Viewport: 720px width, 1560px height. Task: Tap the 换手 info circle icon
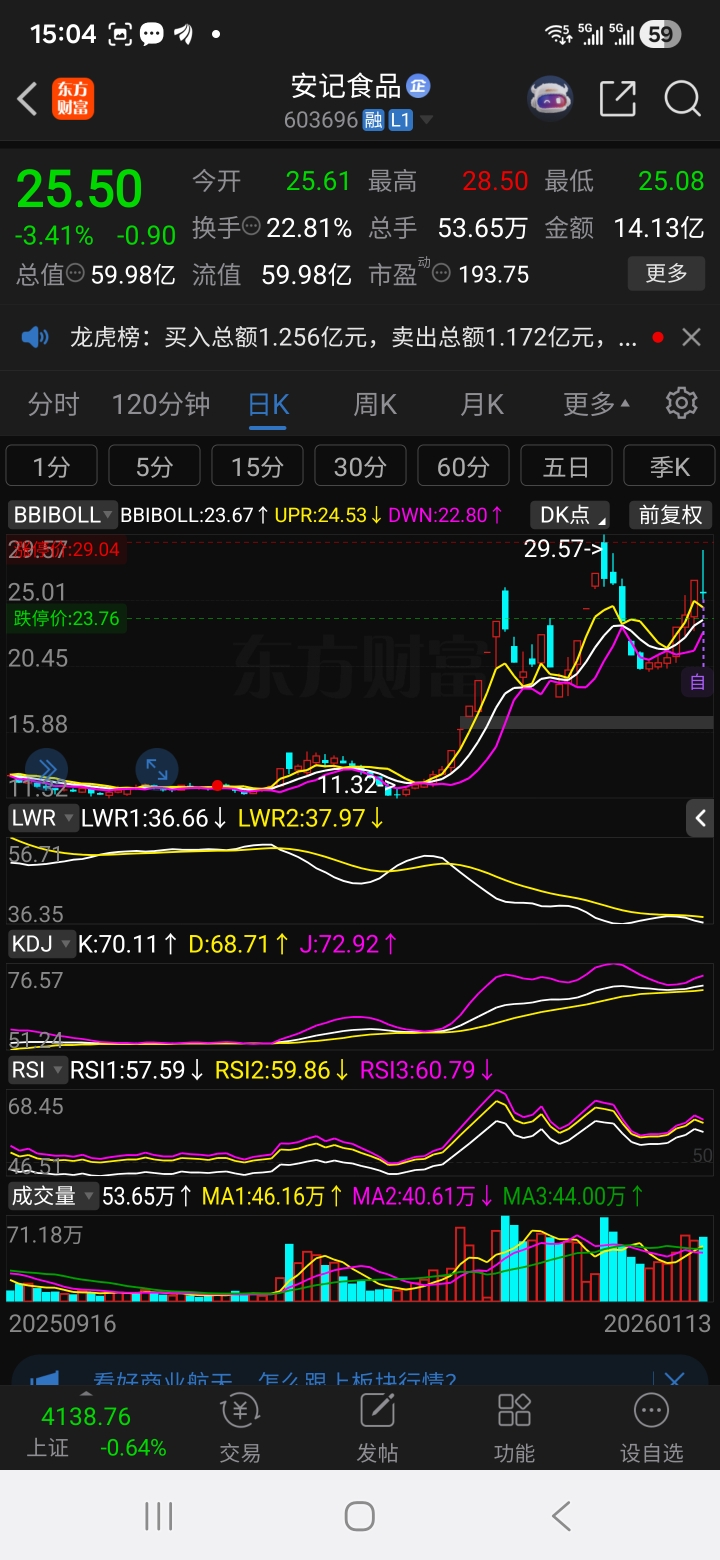(x=252, y=227)
